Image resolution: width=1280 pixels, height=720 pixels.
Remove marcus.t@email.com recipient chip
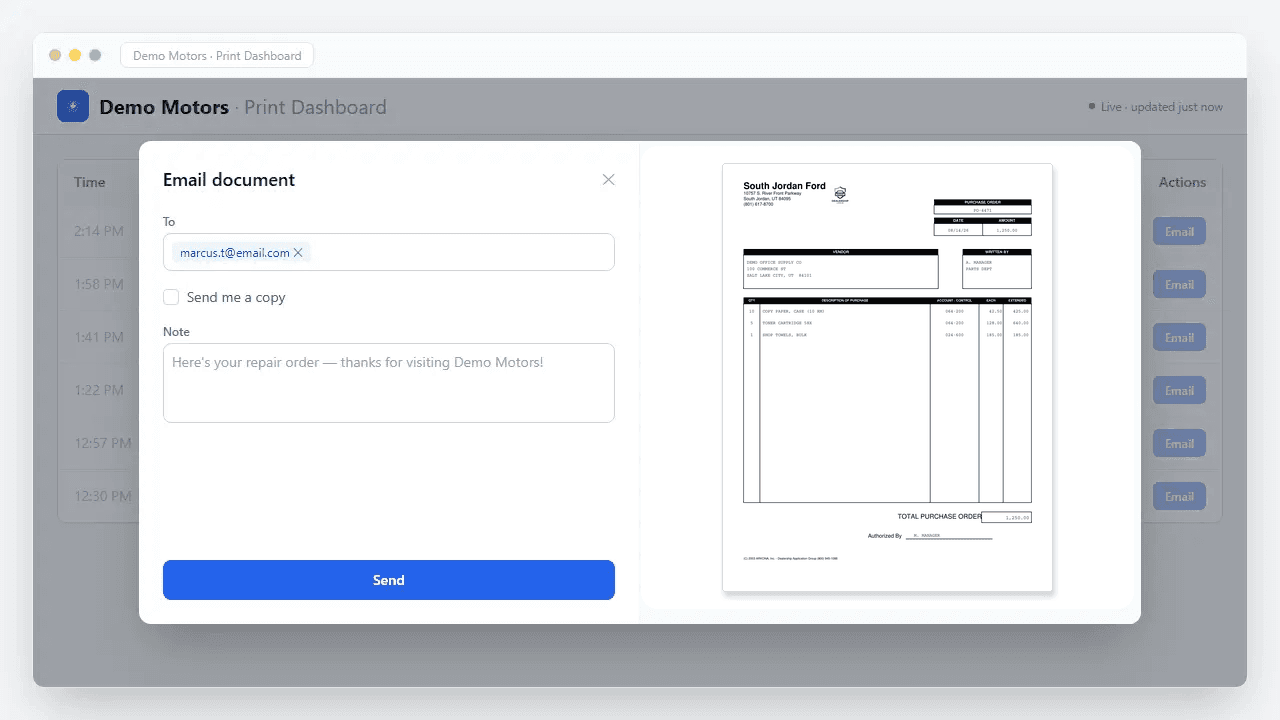298,253
